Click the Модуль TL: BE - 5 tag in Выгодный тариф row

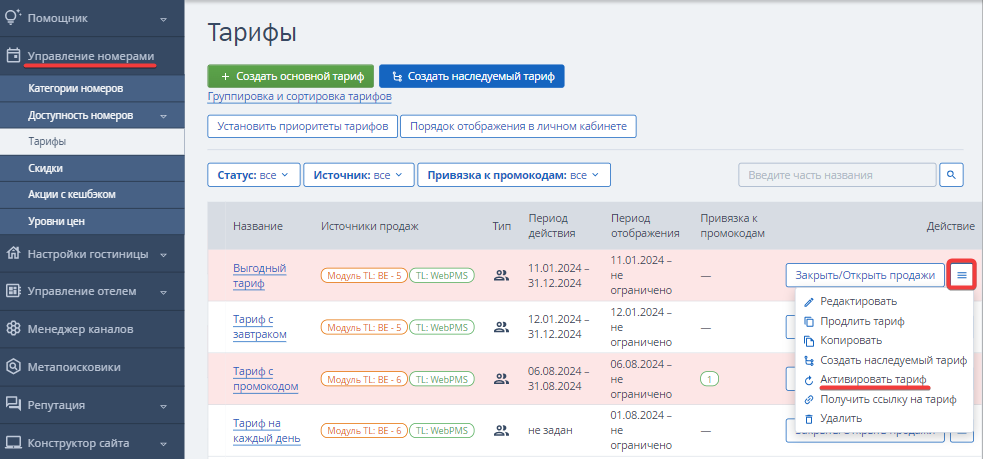pos(364,275)
